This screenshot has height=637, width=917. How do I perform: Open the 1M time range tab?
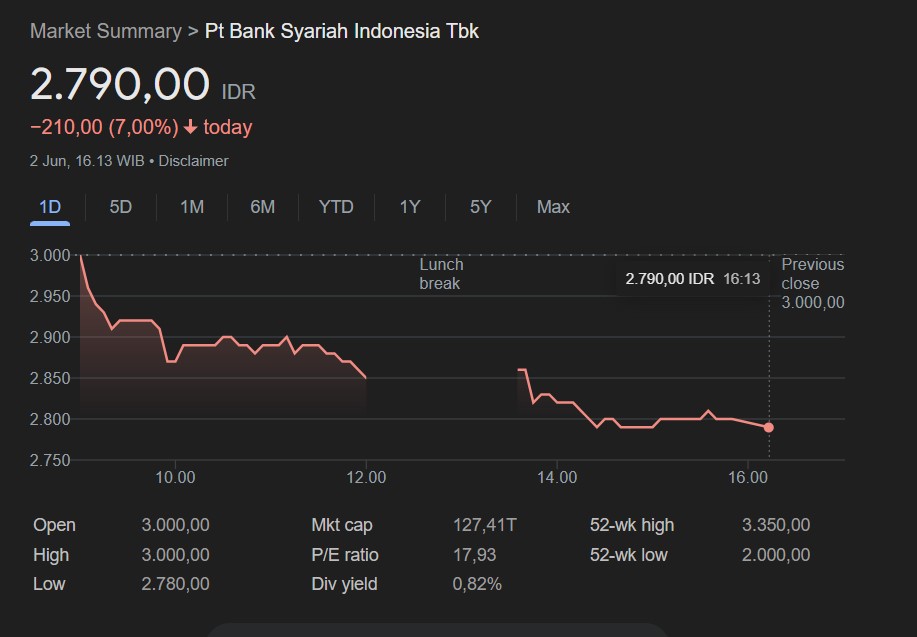pos(192,207)
